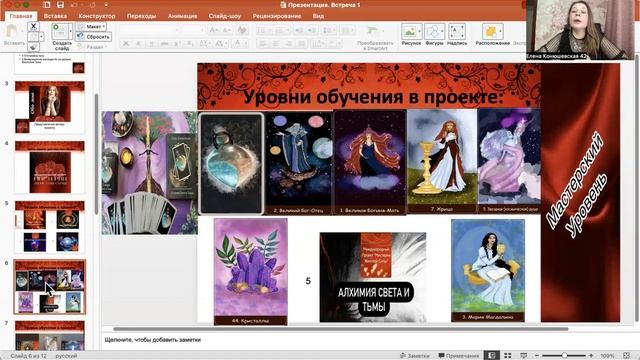Open the Макет layout dropdown
Viewport: 640px width, 360px height.
click(91, 27)
